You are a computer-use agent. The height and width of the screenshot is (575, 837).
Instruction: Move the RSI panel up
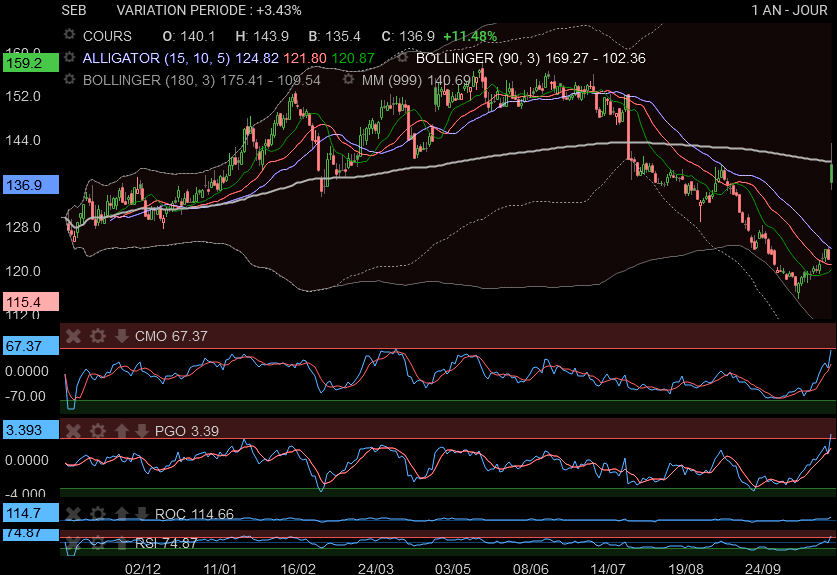pyautogui.click(x=122, y=543)
